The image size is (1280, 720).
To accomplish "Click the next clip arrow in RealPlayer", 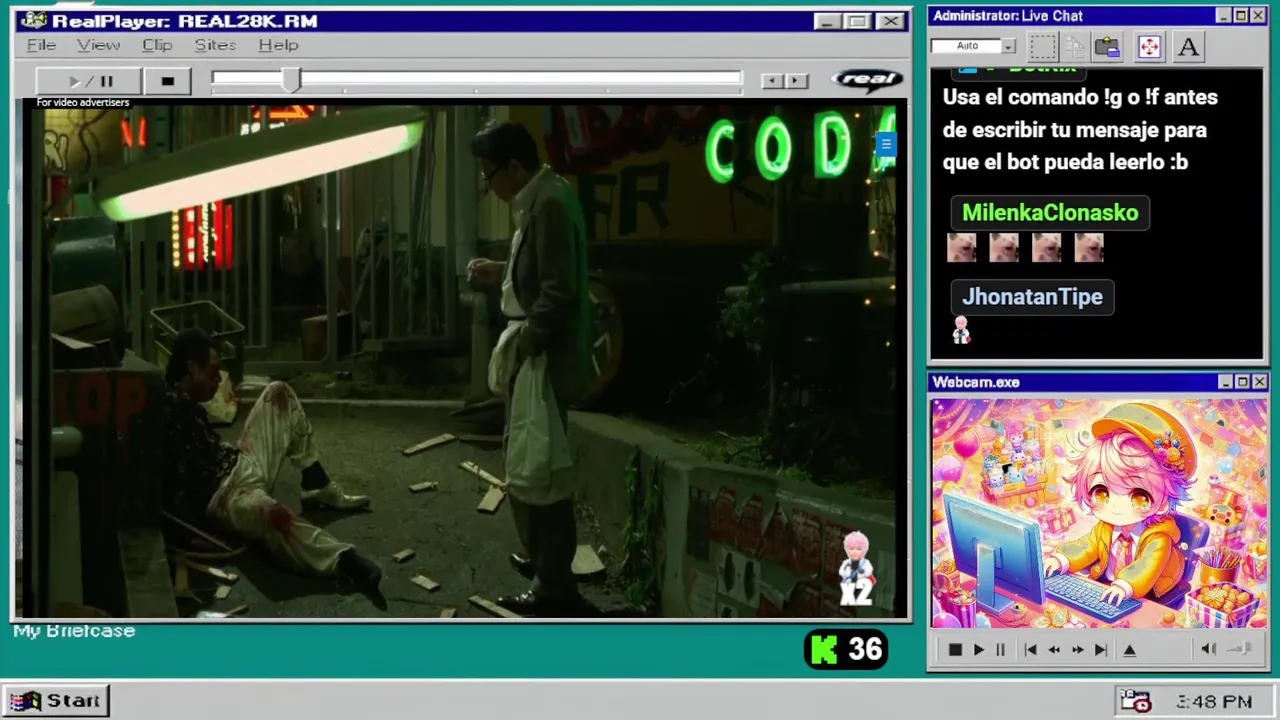I will pyautogui.click(x=796, y=81).
